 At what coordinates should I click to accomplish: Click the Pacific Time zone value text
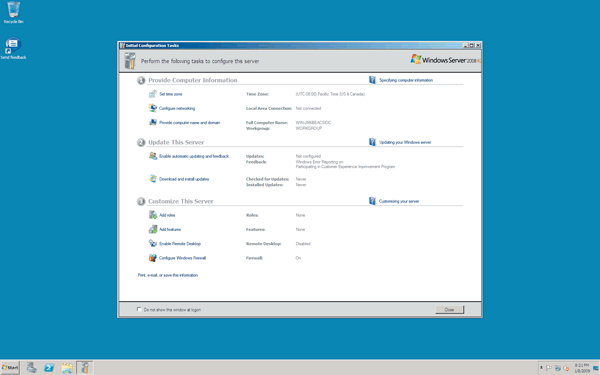coord(330,94)
